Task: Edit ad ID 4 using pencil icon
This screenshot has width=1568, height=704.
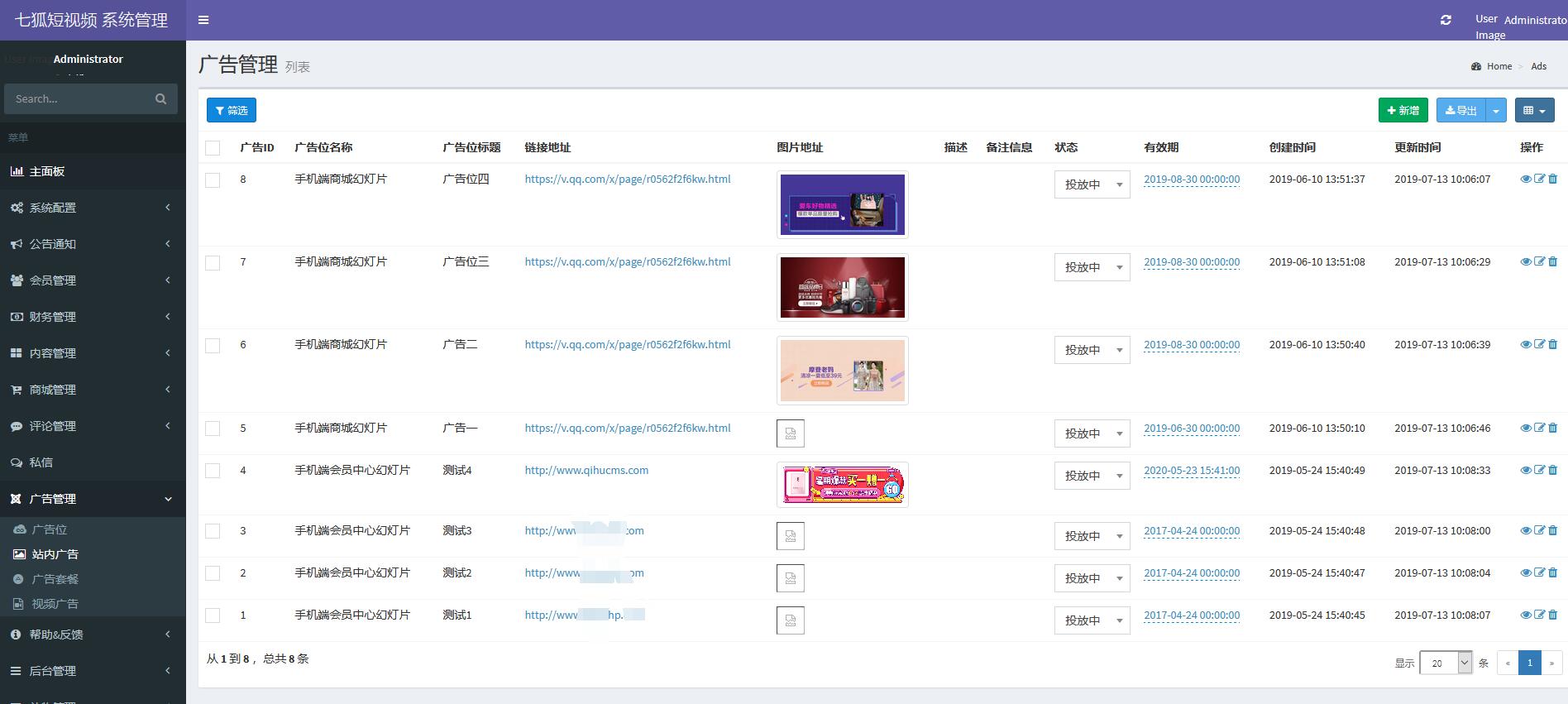Action: point(1539,470)
